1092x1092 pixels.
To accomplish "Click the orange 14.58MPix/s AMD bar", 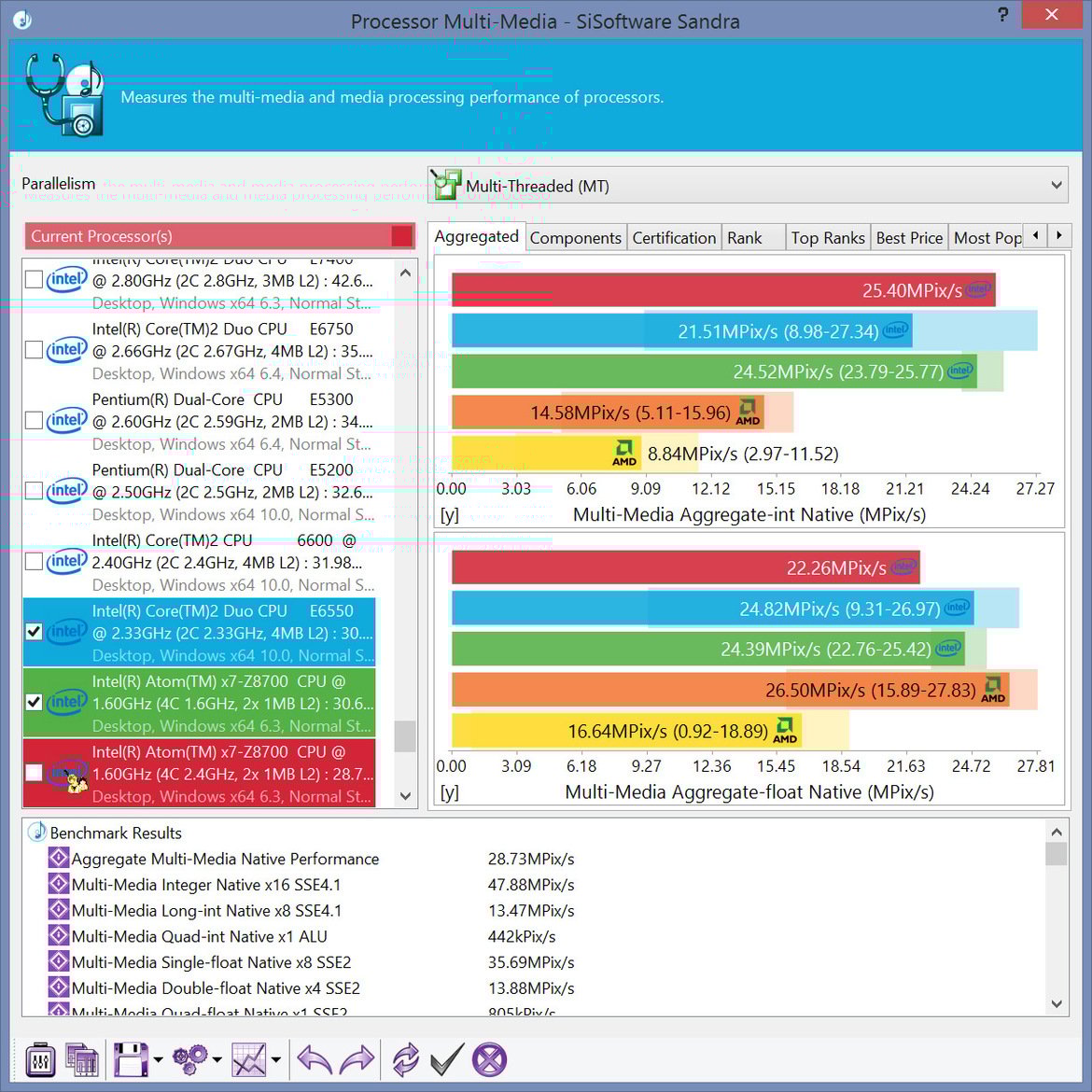I will (608, 413).
